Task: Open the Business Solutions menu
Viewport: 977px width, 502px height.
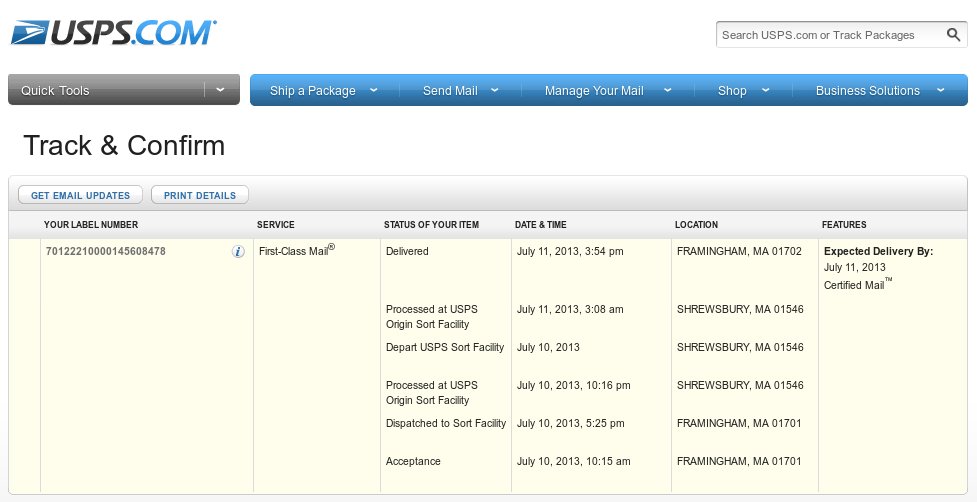Action: pos(868,90)
